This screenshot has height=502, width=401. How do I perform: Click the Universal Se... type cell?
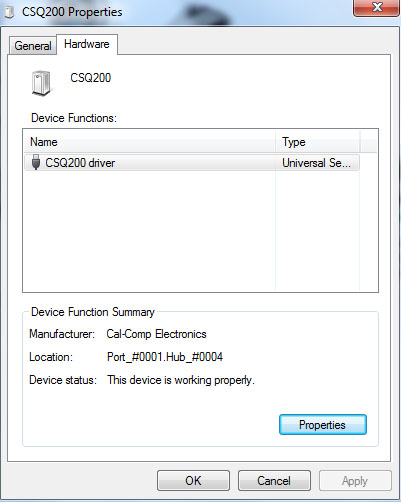[317, 163]
